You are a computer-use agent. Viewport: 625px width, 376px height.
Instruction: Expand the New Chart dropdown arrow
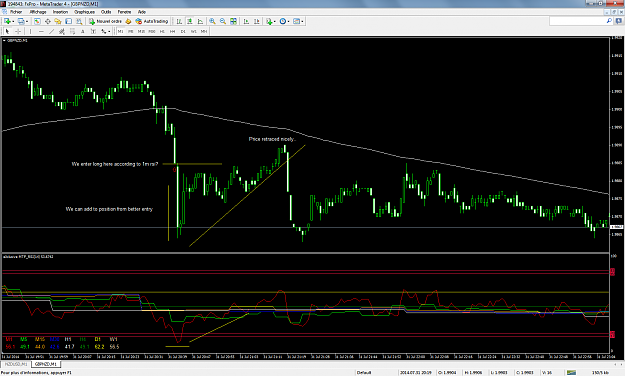click(13, 21)
